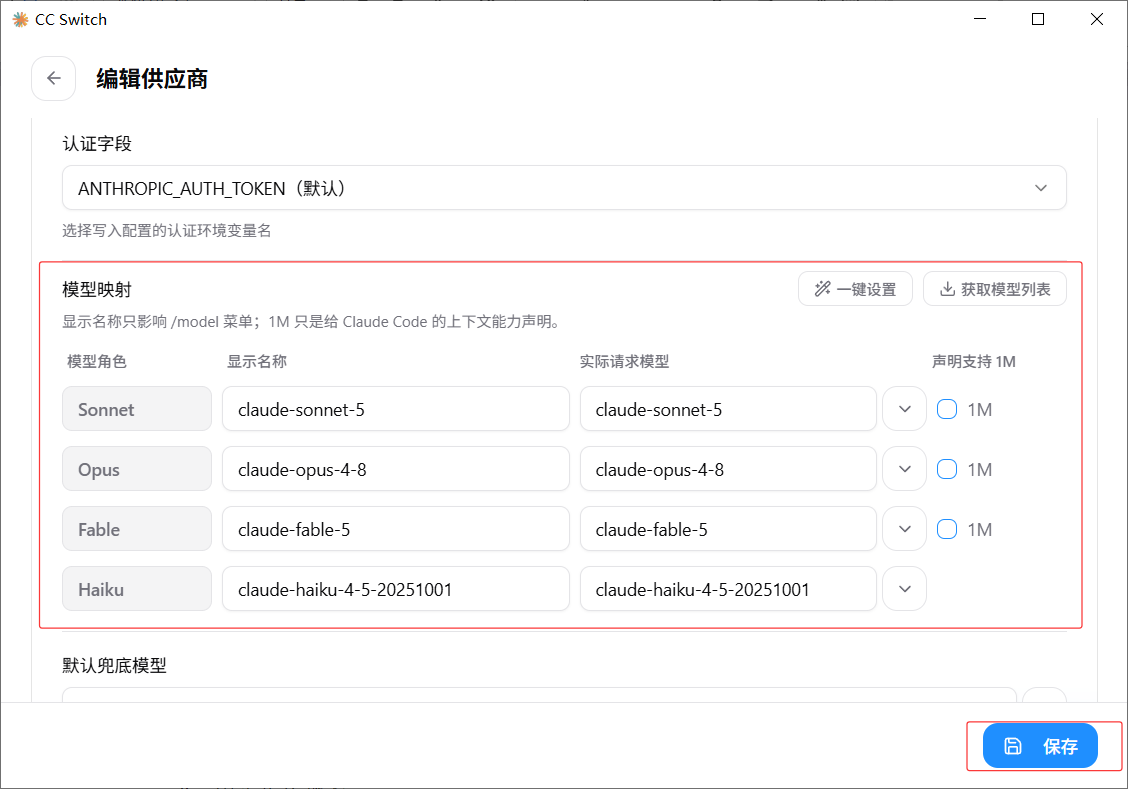Edit Fable actual request model field
Image resolution: width=1128 pixels, height=789 pixels.
pyautogui.click(x=728, y=529)
